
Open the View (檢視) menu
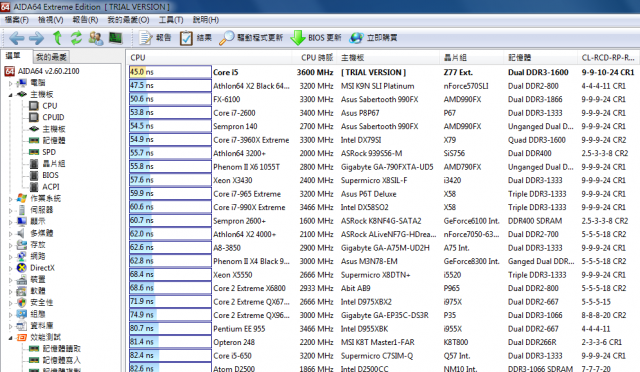51,20
